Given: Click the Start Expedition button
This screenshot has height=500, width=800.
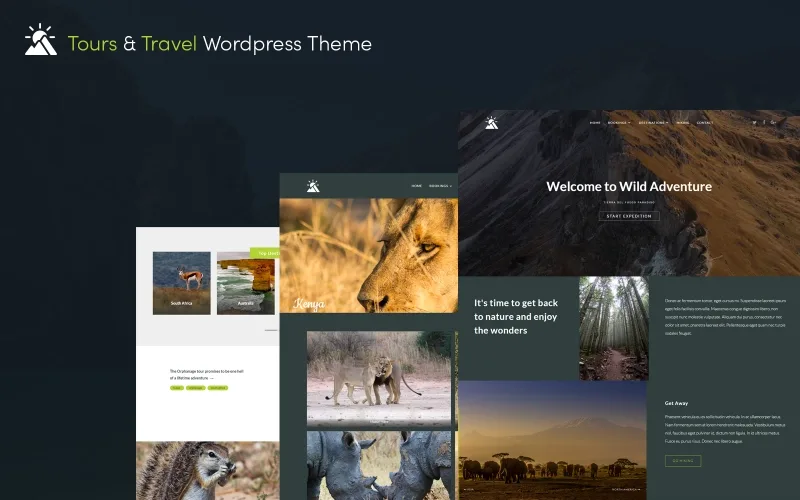Looking at the screenshot, I should point(629,216).
